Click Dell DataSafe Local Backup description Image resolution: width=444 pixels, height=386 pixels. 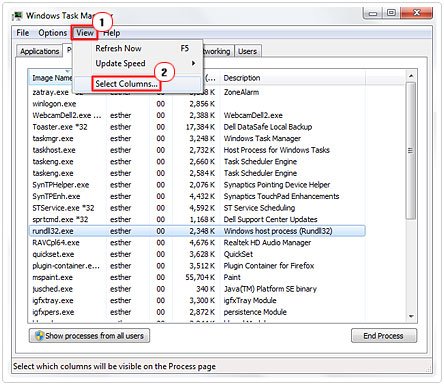coord(268,127)
